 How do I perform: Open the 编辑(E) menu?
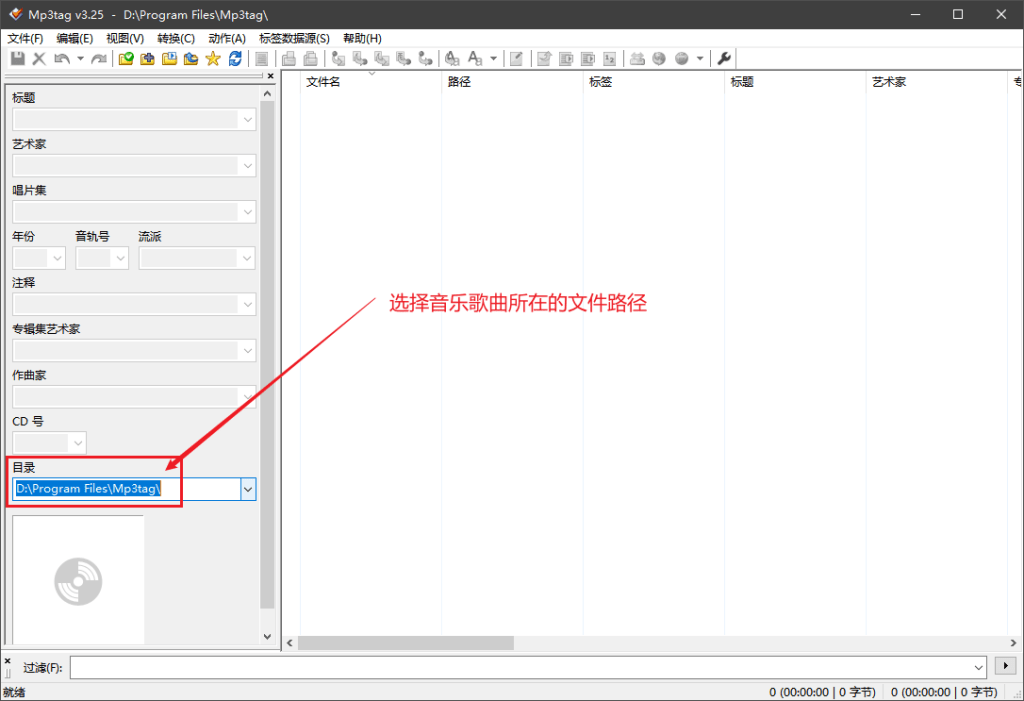coord(75,39)
